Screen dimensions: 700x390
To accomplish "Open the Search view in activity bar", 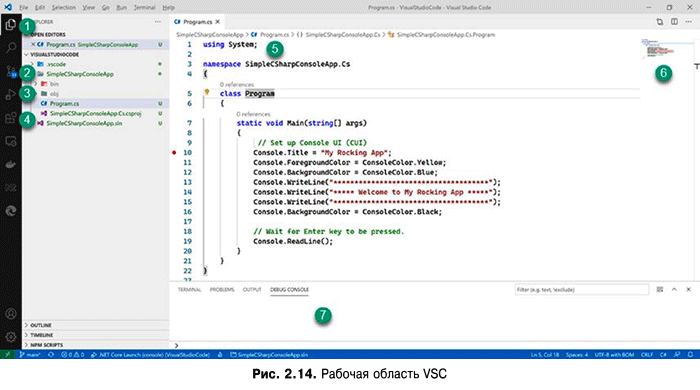I will [11, 47].
